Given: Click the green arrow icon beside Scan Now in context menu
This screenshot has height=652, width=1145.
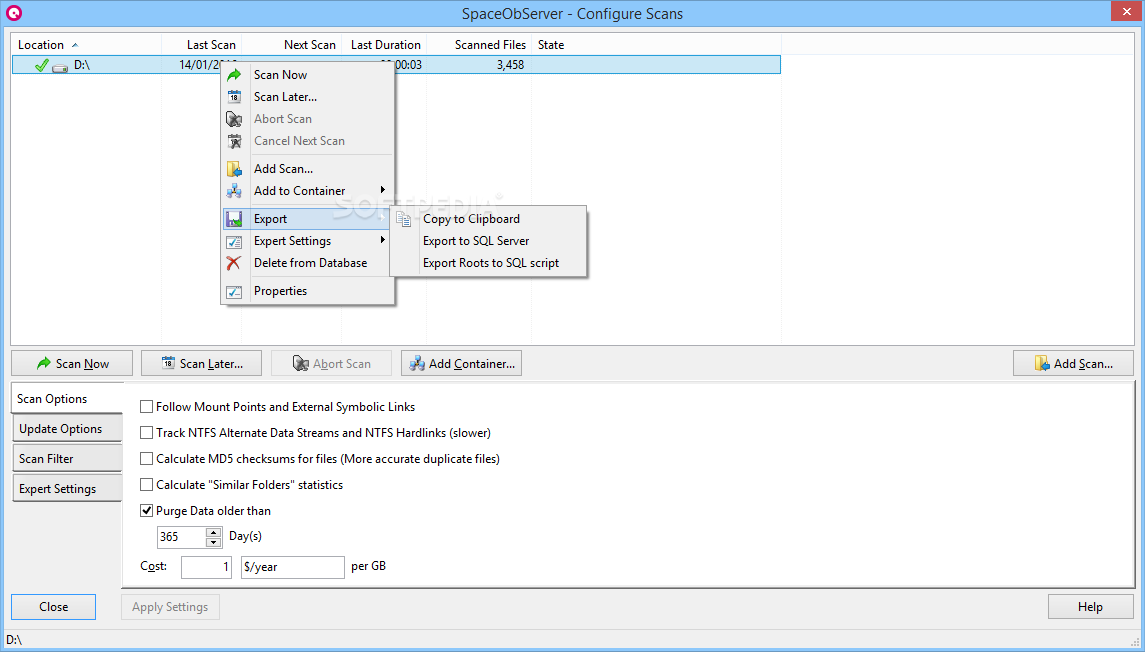Looking at the screenshot, I should pyautogui.click(x=234, y=74).
